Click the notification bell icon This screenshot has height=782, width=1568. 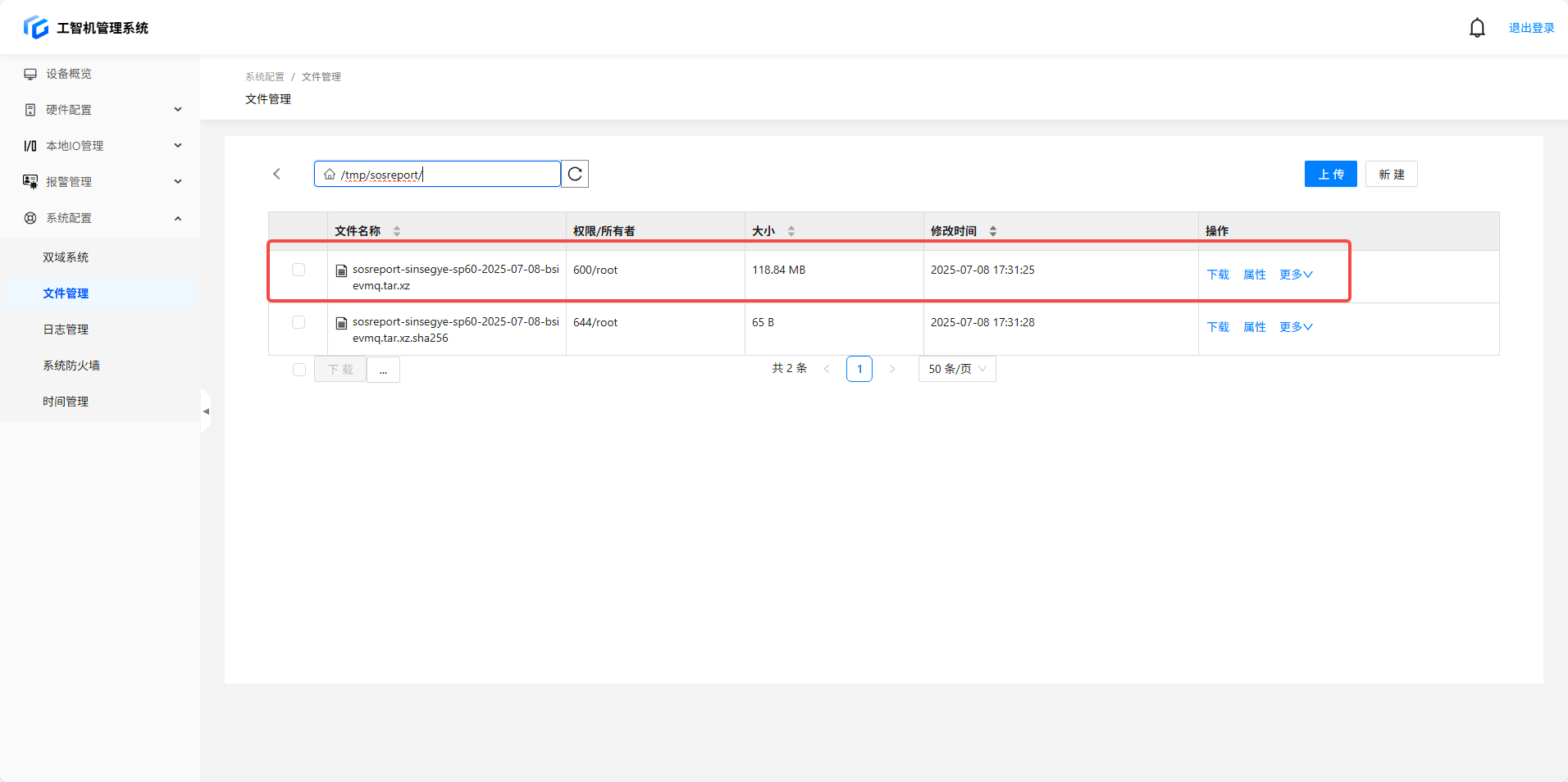coord(1476,28)
